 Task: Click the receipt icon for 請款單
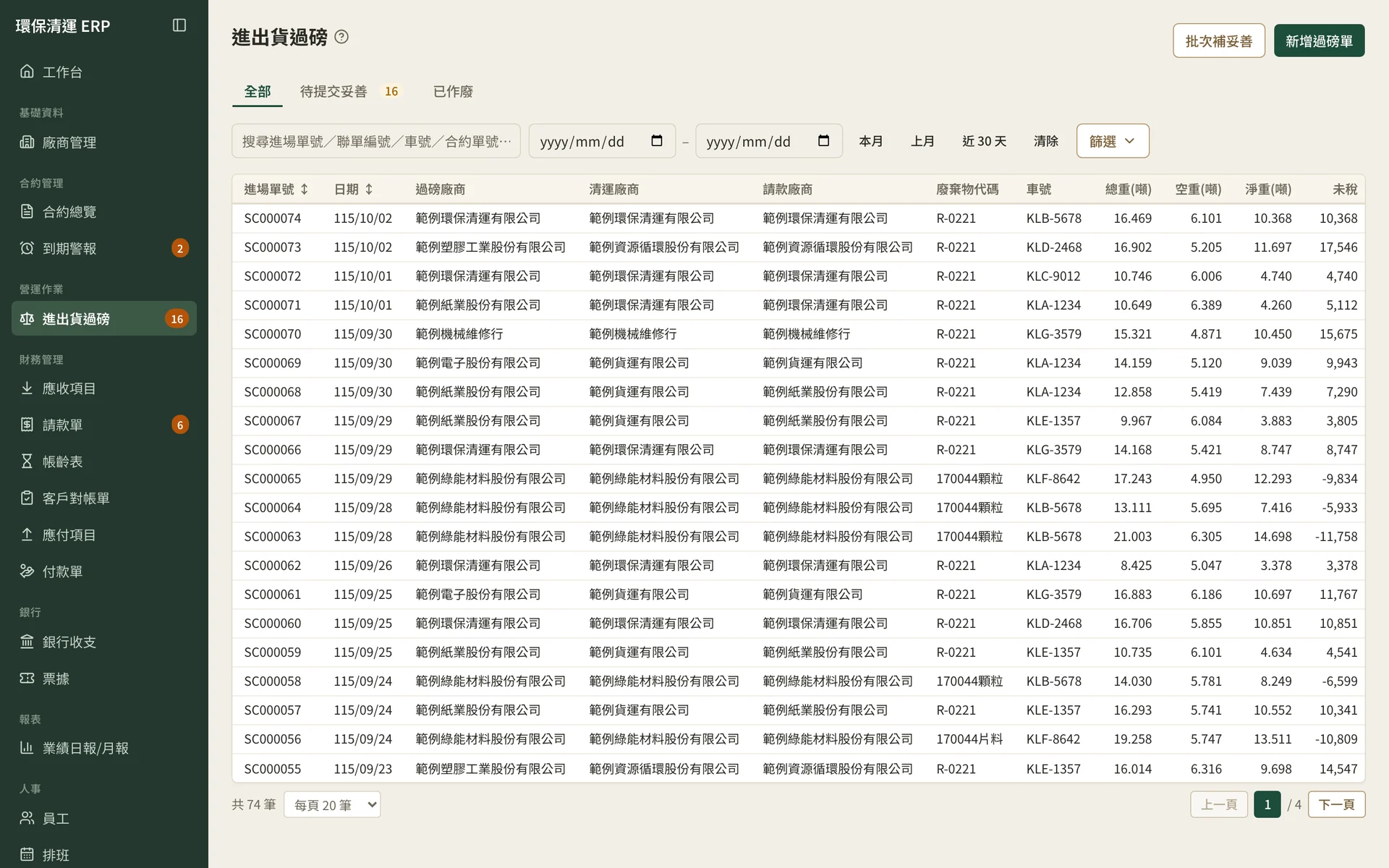27,425
